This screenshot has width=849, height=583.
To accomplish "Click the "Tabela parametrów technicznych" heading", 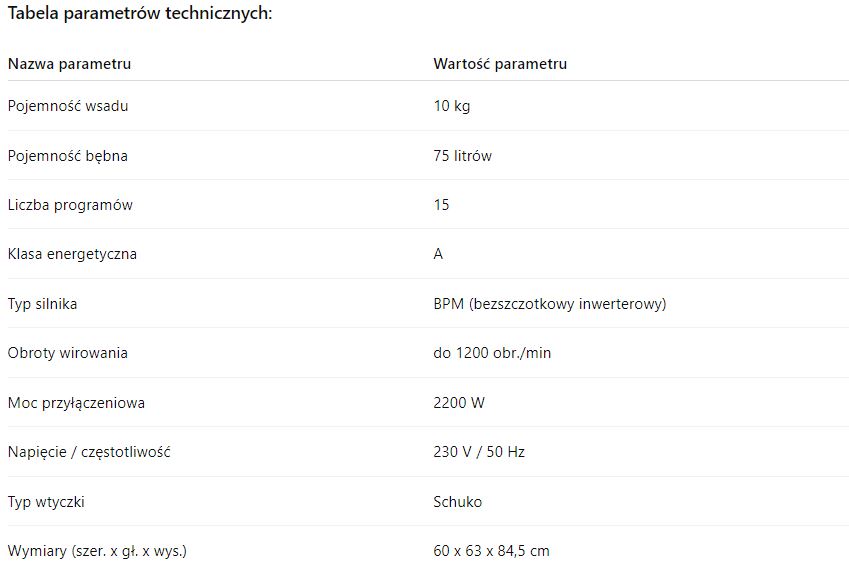I will pos(138,14).
